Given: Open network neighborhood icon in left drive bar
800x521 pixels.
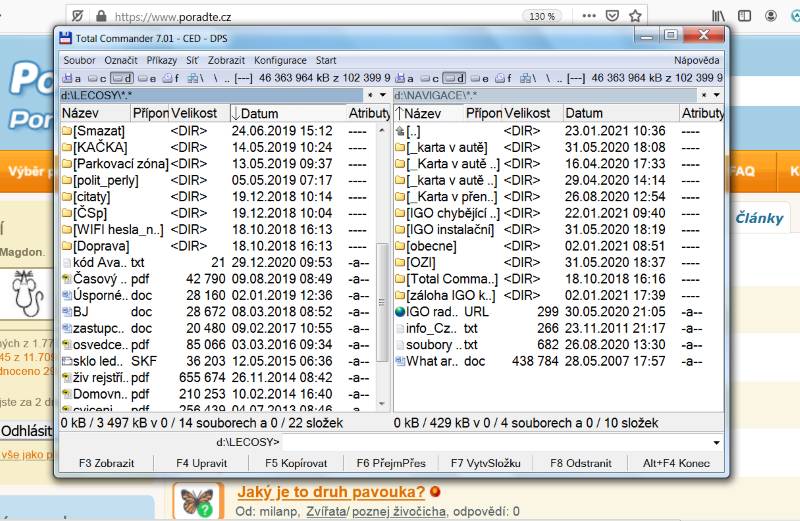Looking at the screenshot, I should tap(195, 78).
